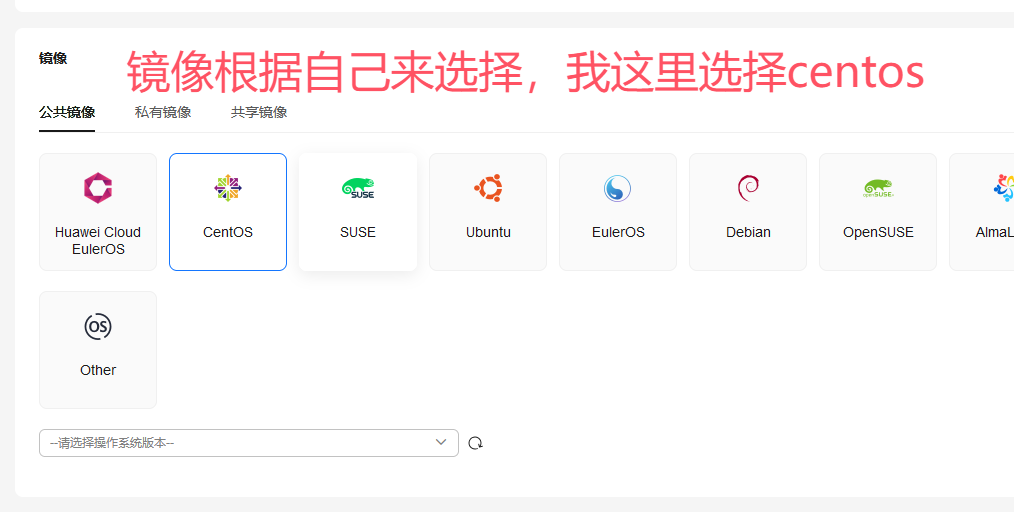Choose the Other OS image card
The image size is (1014, 512).
click(98, 350)
